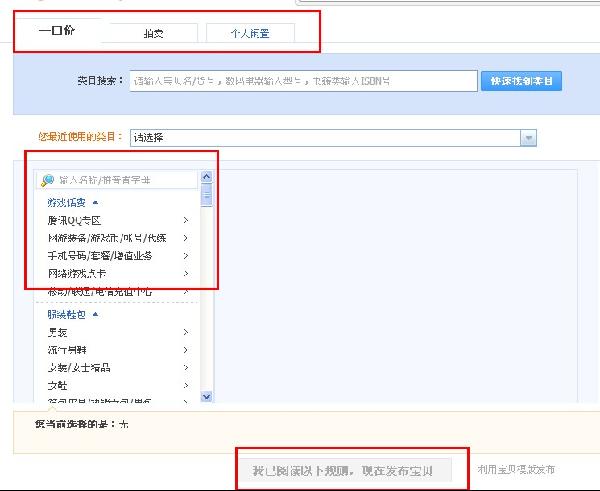Click the magnifier icon in category search
600x491 pixels.
(47, 181)
